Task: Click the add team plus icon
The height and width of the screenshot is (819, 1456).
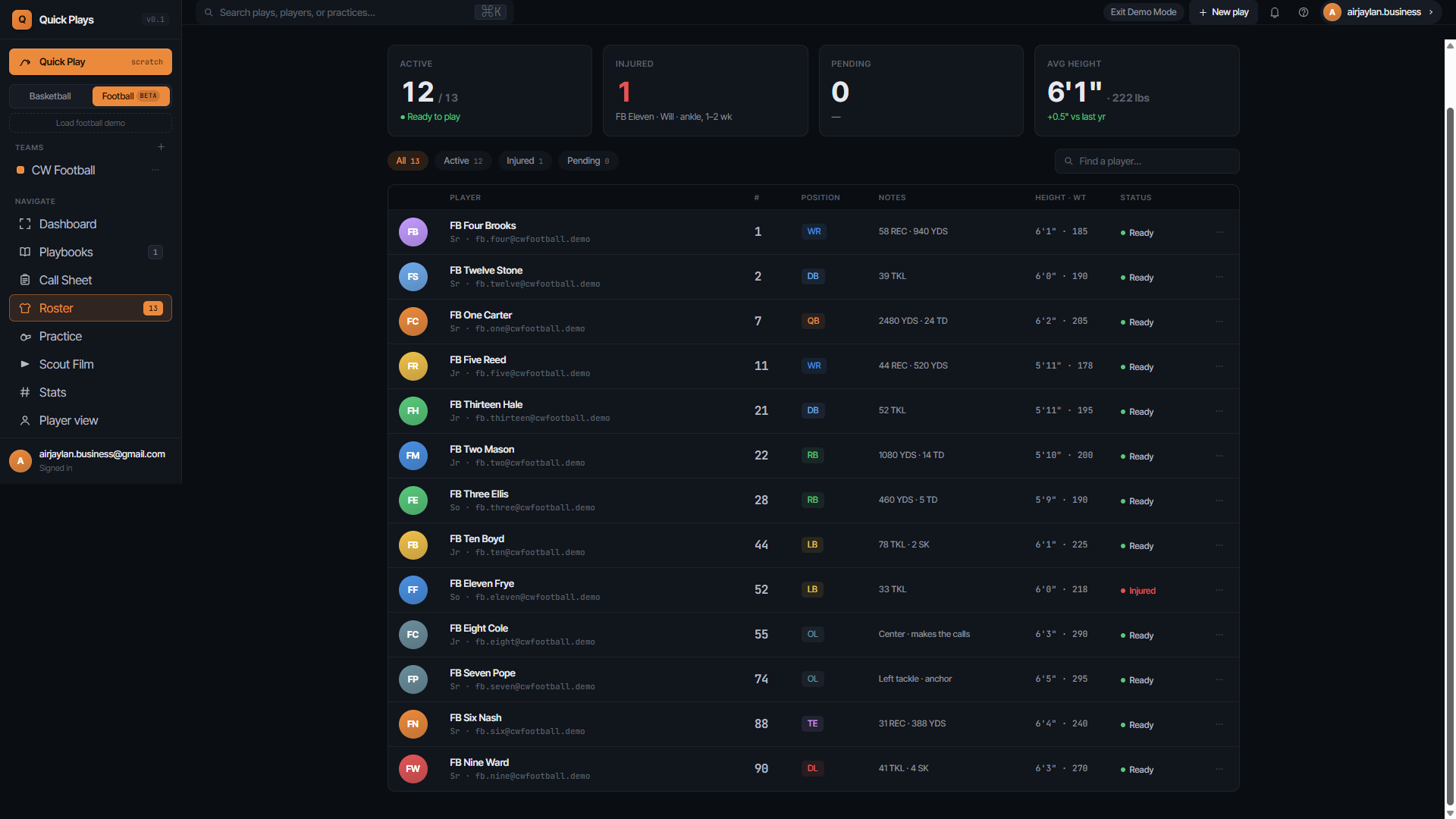Action: [161, 147]
